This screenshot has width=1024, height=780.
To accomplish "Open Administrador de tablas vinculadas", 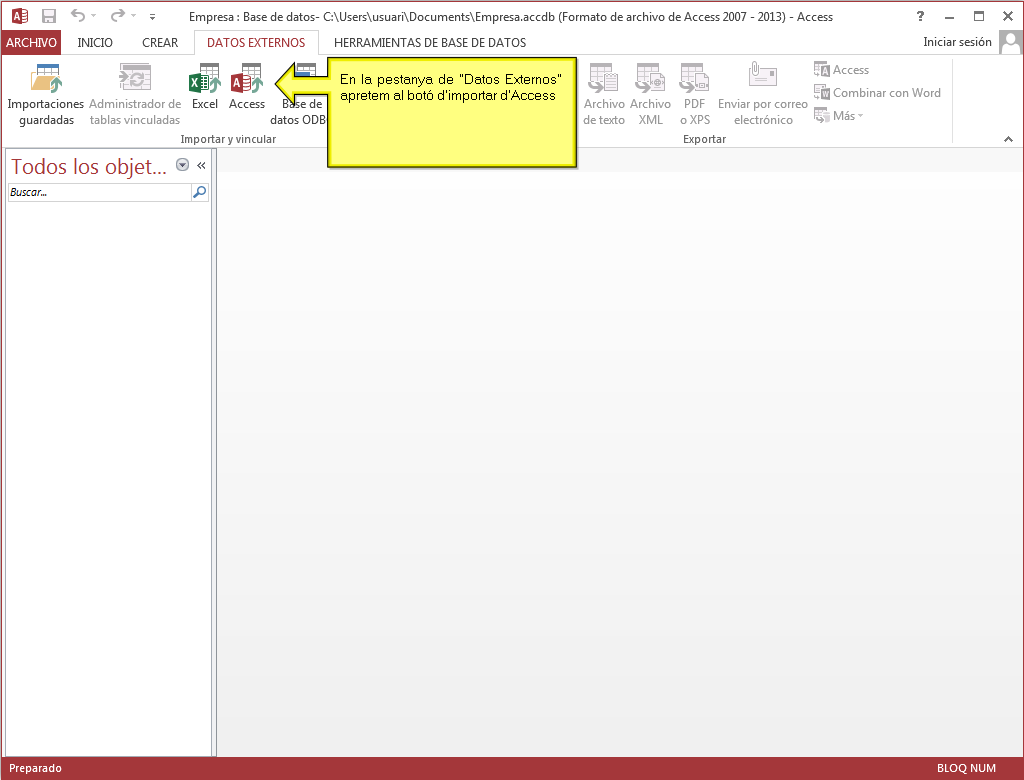I will (135, 95).
